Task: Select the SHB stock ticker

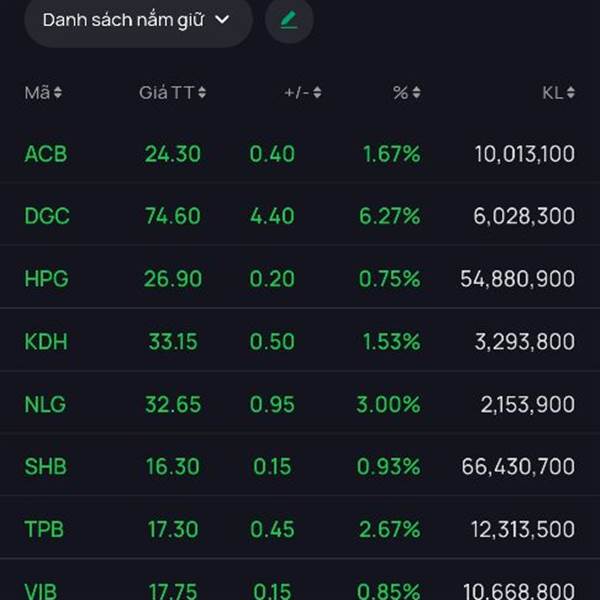Action: click(46, 467)
